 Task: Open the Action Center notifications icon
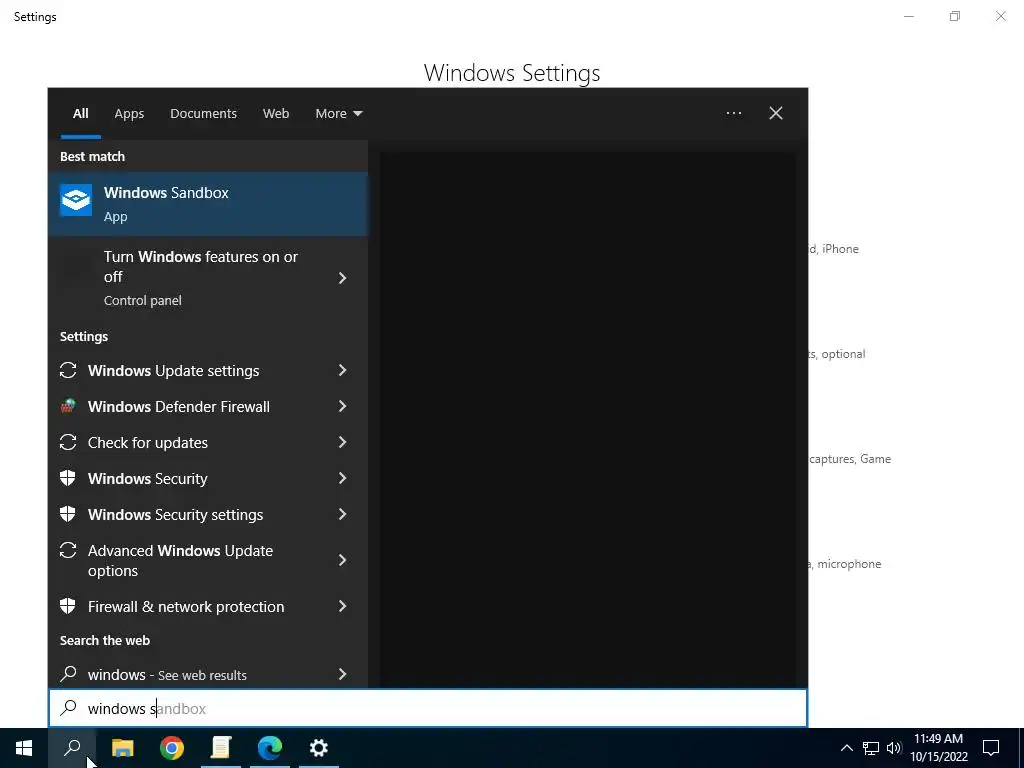pos(991,748)
